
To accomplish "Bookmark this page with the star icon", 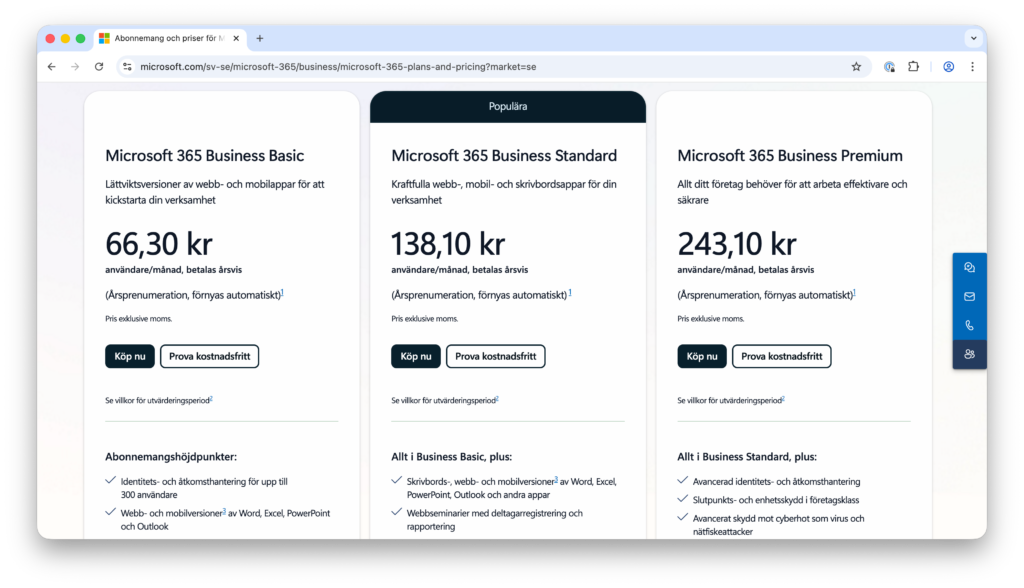I will (x=856, y=67).
